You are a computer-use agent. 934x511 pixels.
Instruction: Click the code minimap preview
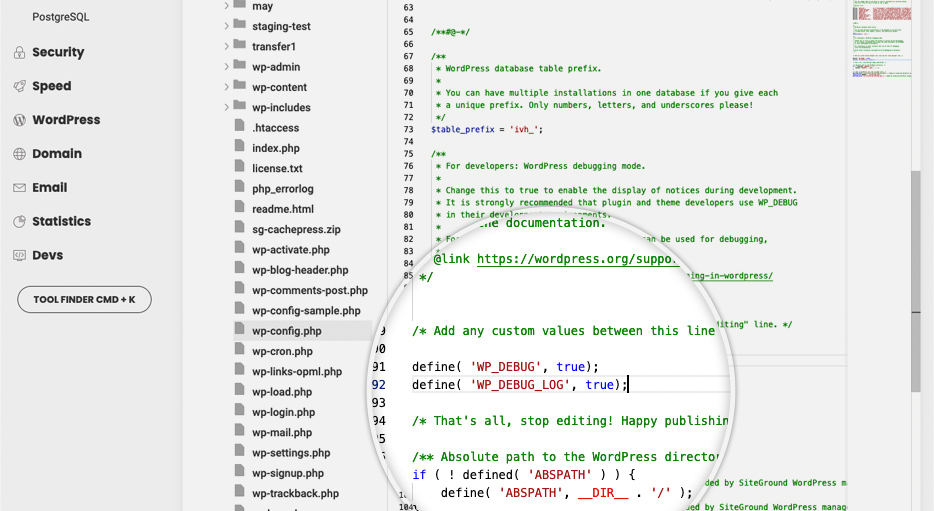(882, 39)
